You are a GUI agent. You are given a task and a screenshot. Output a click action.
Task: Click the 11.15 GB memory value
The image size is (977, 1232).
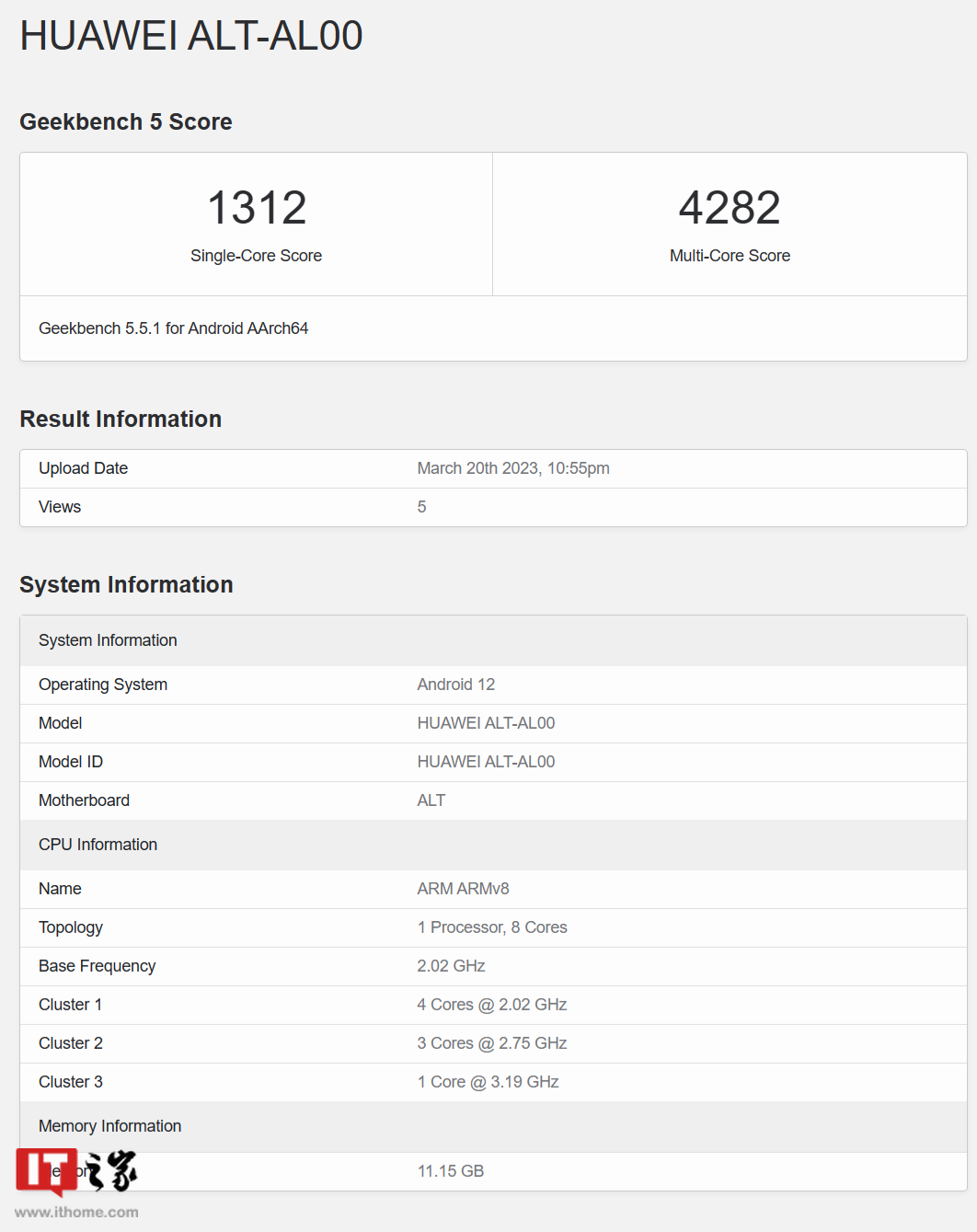pos(450,1171)
